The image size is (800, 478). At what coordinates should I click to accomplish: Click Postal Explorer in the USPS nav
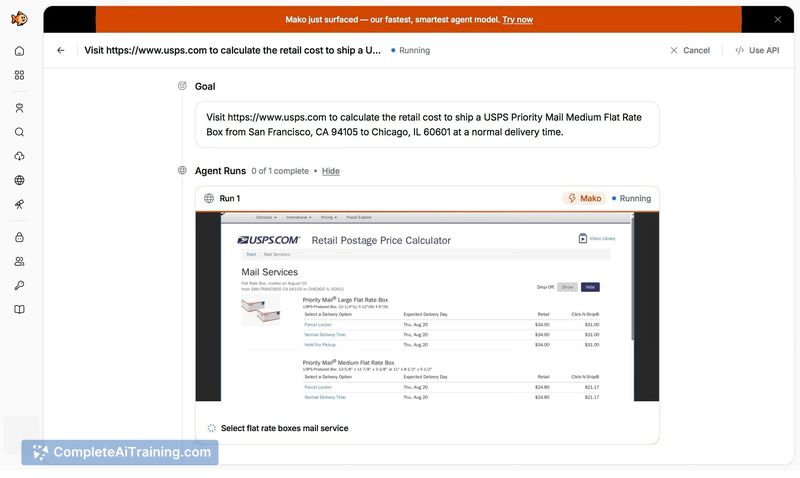pos(359,217)
